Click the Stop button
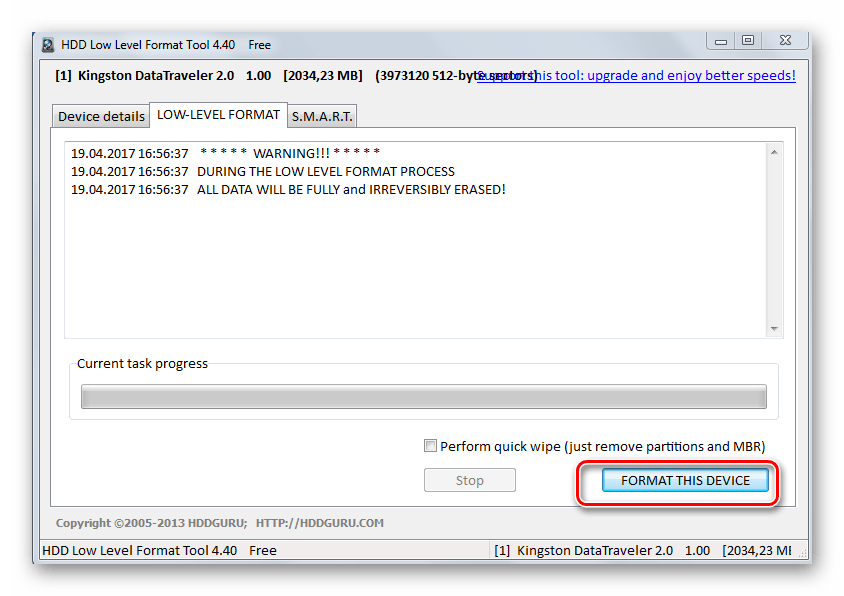Image resolution: width=844 pixels, height=596 pixels. click(469, 480)
